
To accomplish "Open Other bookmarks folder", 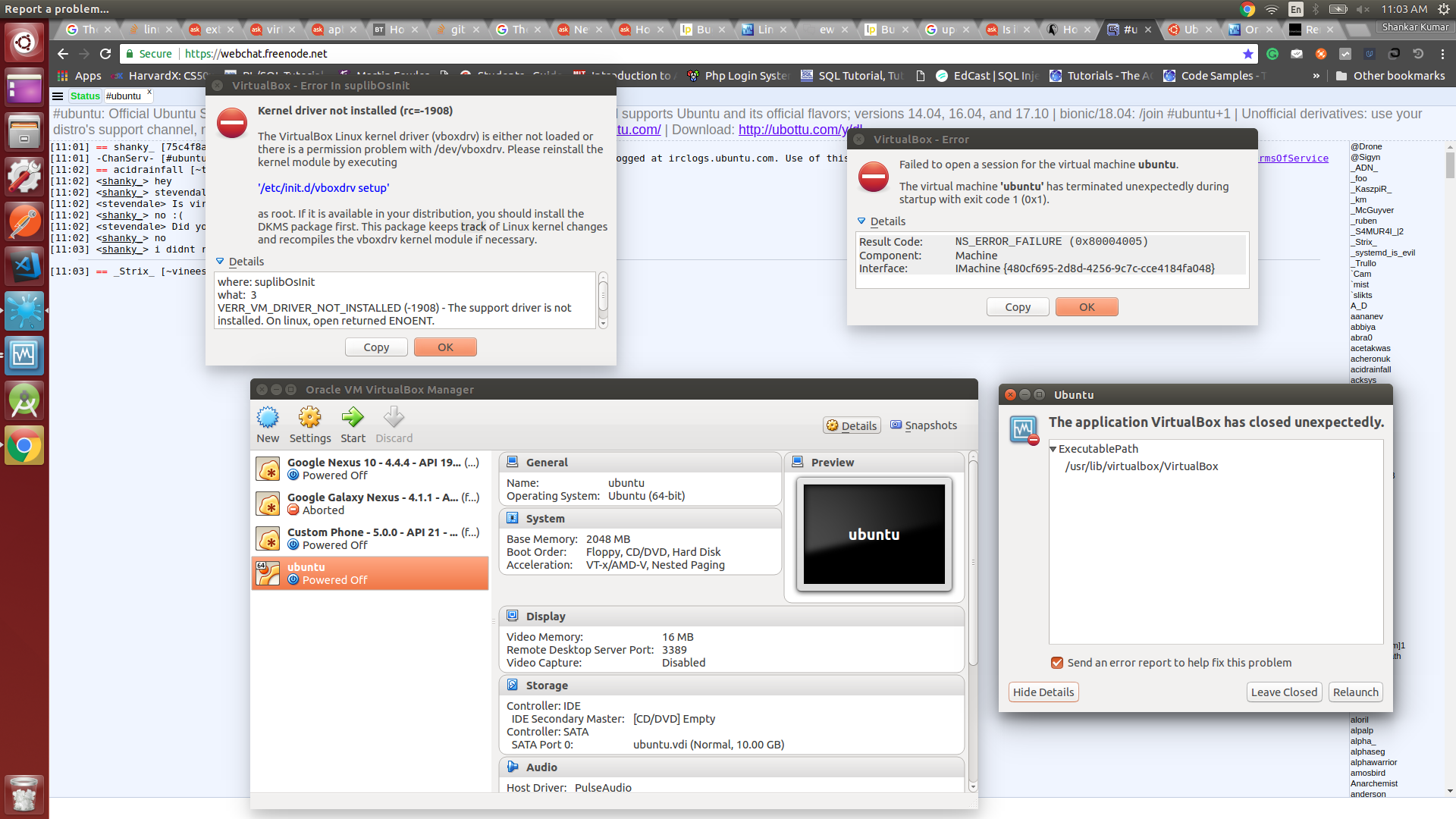I will point(1390,76).
